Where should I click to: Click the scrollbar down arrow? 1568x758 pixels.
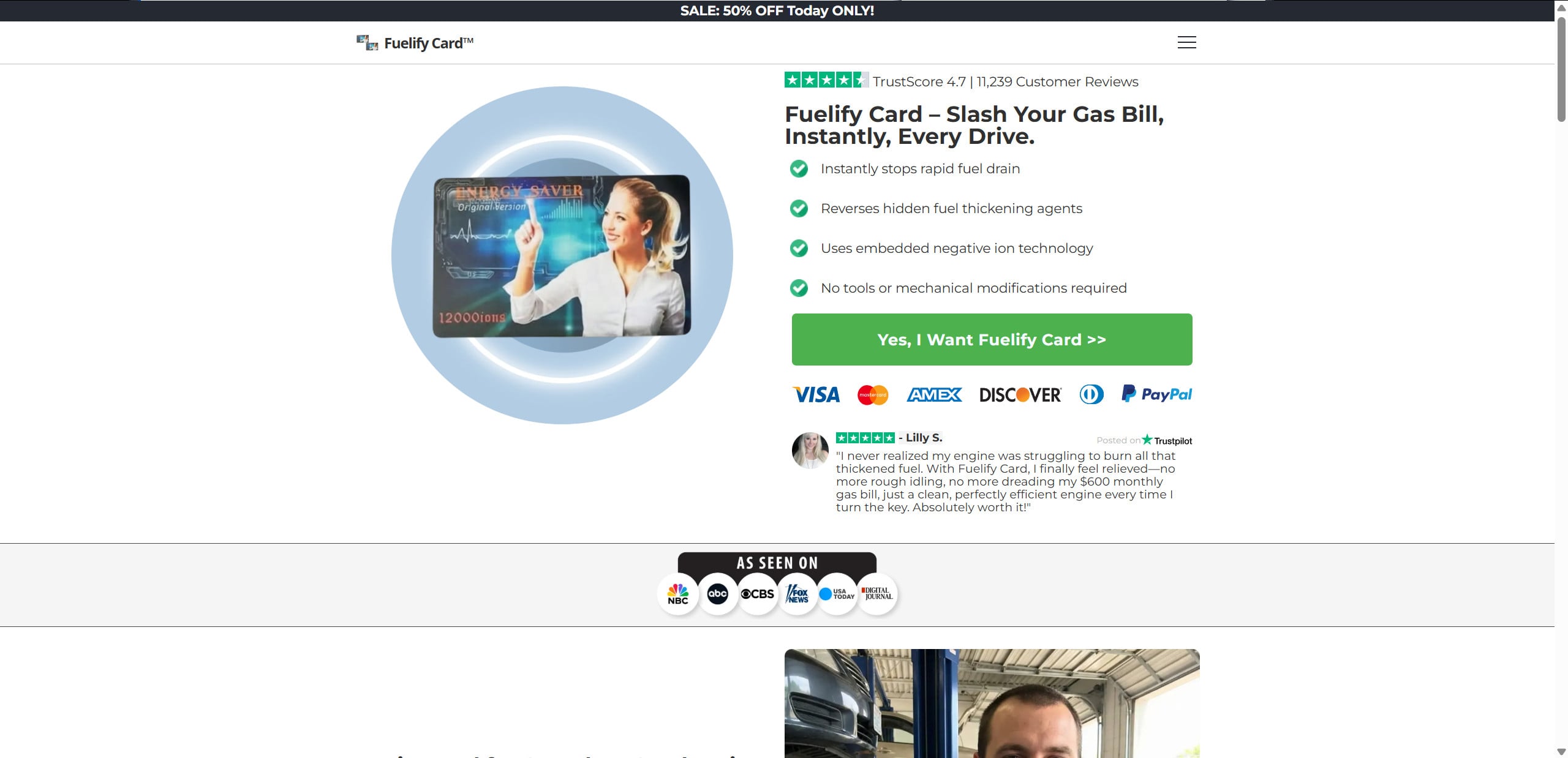click(1561, 752)
